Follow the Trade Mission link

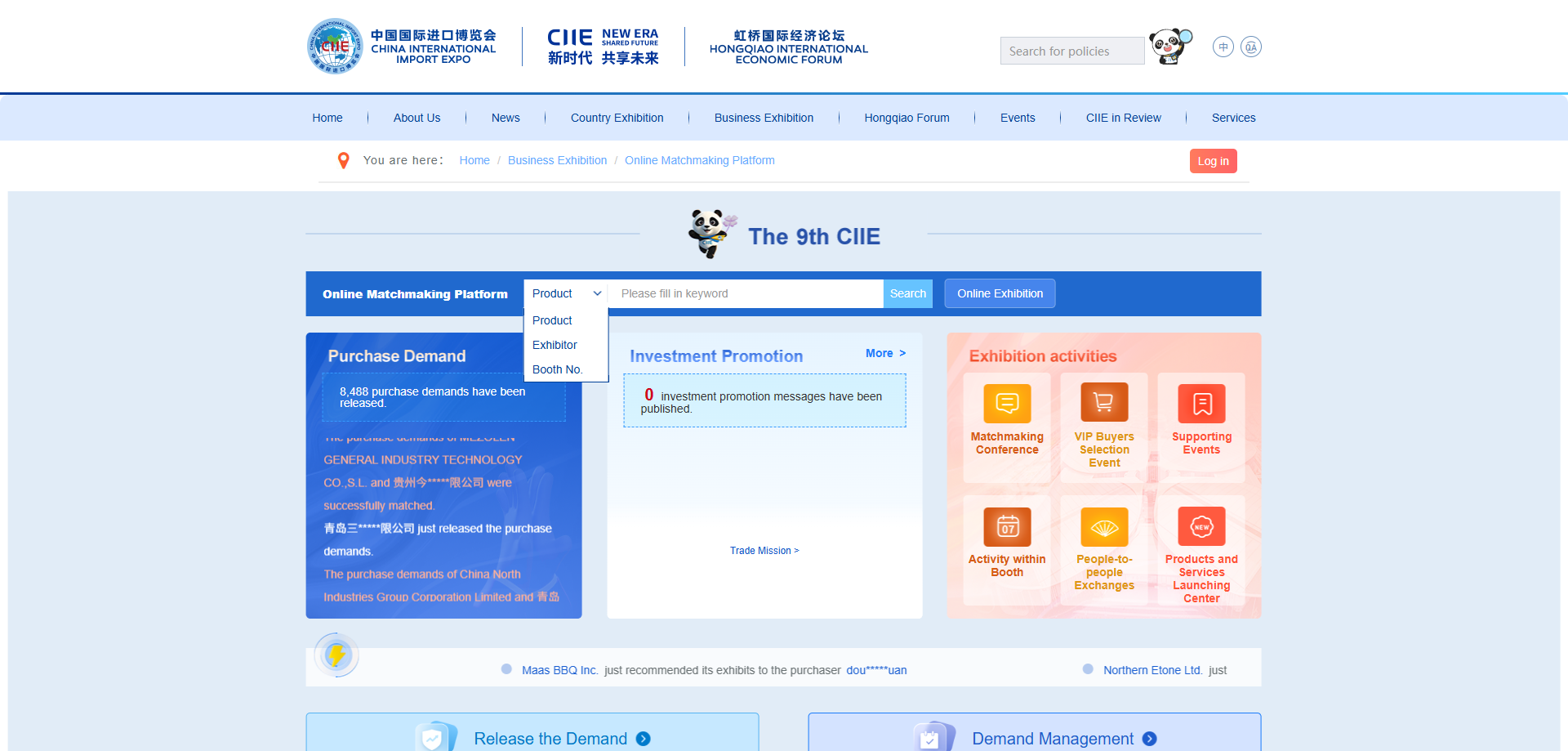pyautogui.click(x=764, y=551)
